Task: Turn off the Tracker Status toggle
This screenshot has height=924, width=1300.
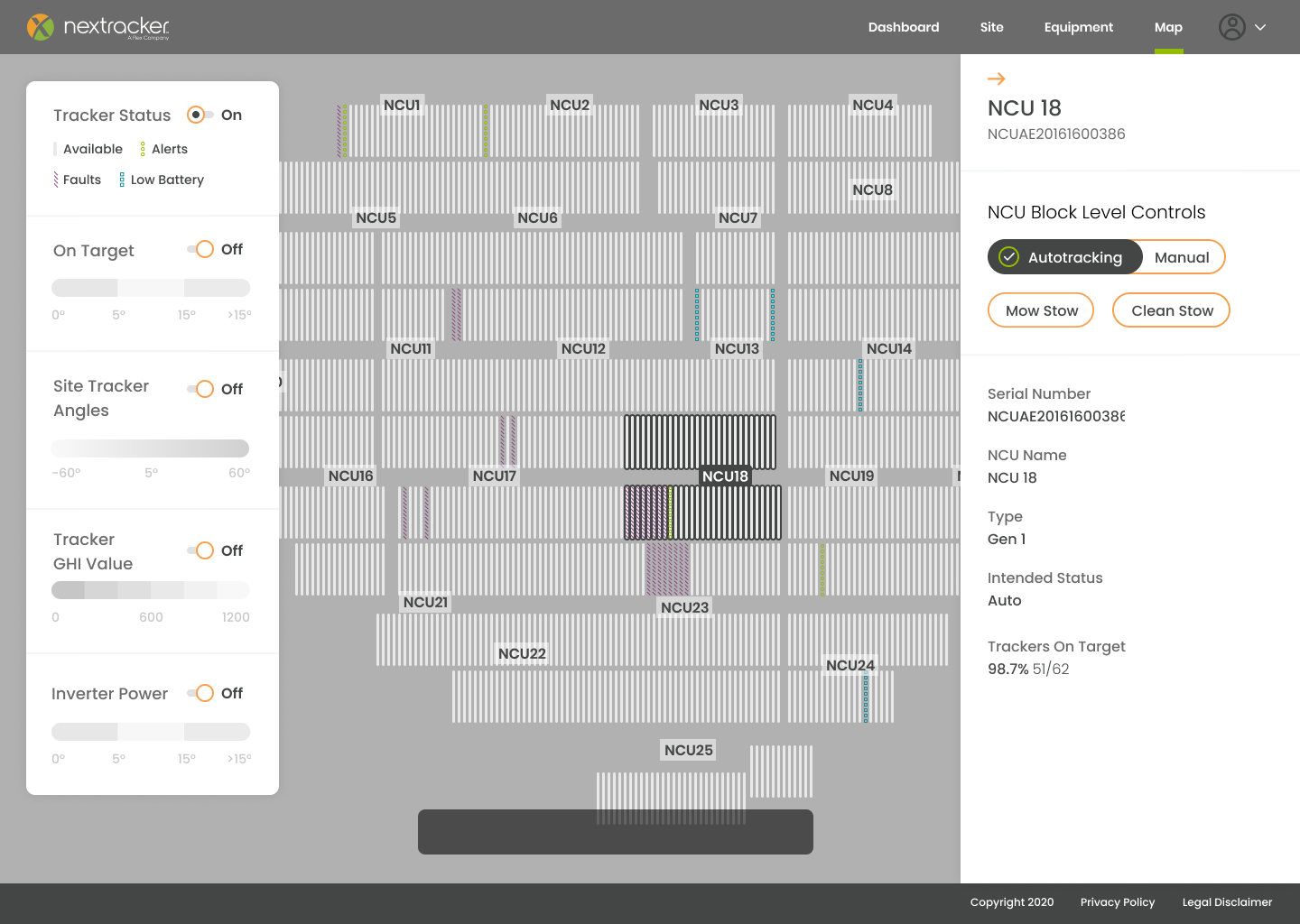Action: 200,115
